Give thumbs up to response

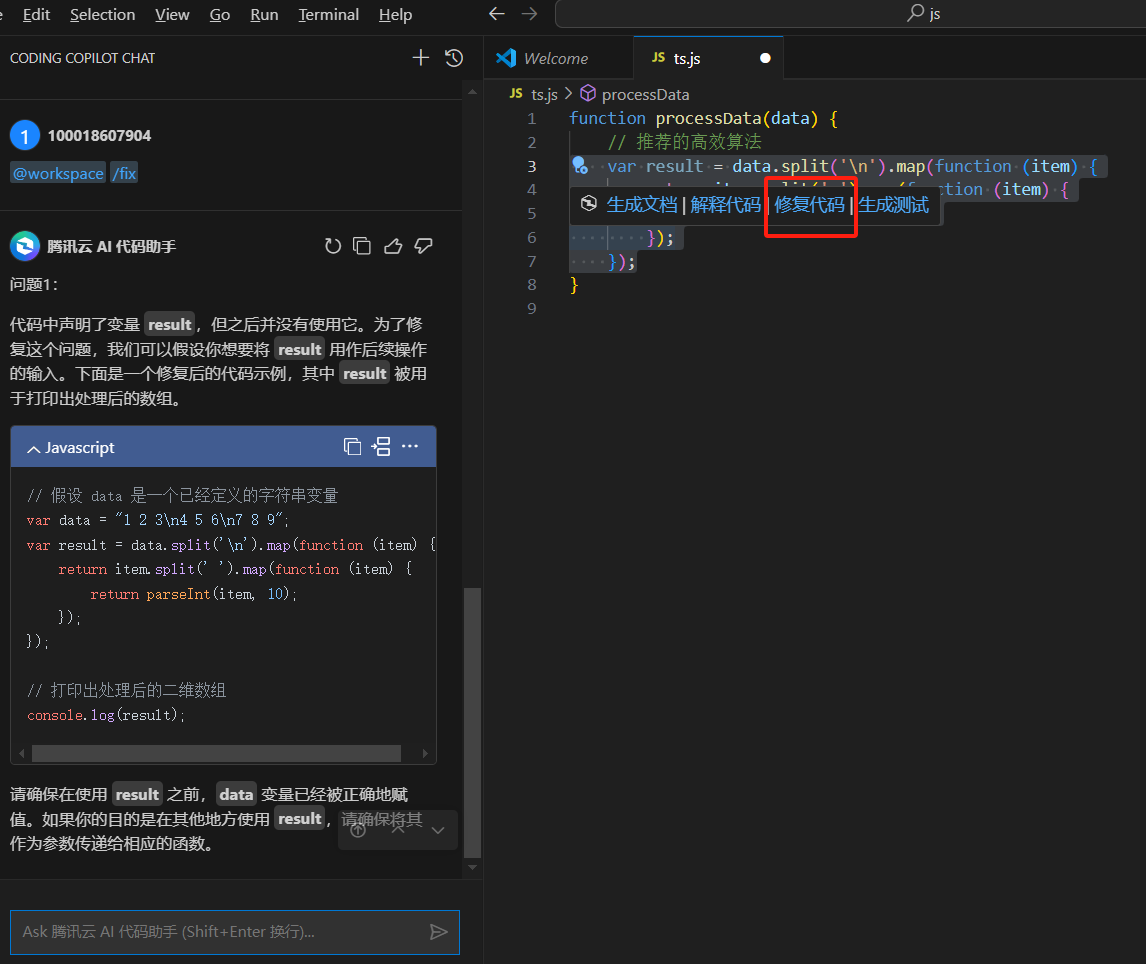393,246
